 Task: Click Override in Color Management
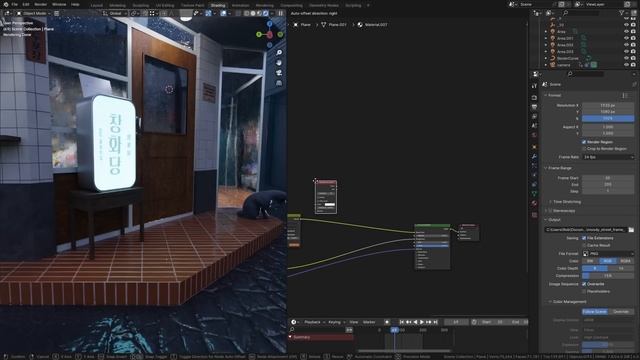click(x=621, y=311)
